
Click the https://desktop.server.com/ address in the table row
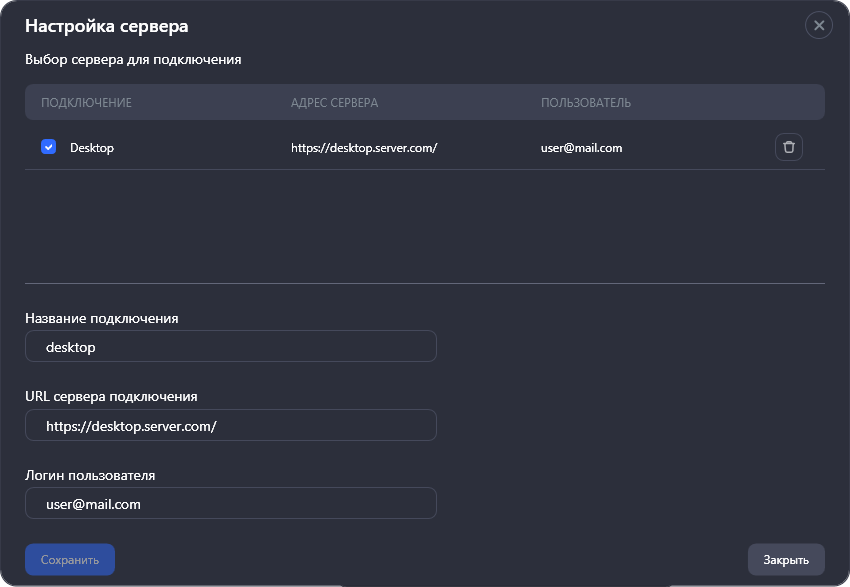(x=364, y=148)
